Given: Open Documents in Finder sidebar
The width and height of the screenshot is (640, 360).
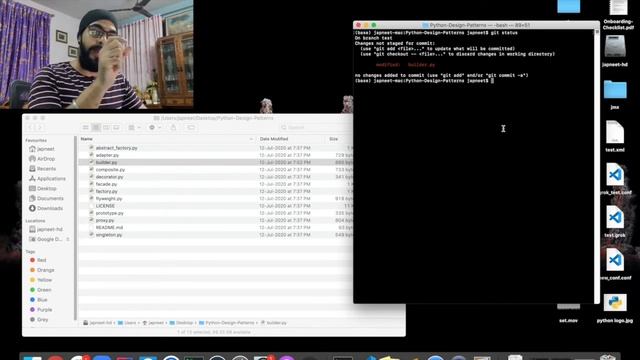Looking at the screenshot, I should [47, 198].
